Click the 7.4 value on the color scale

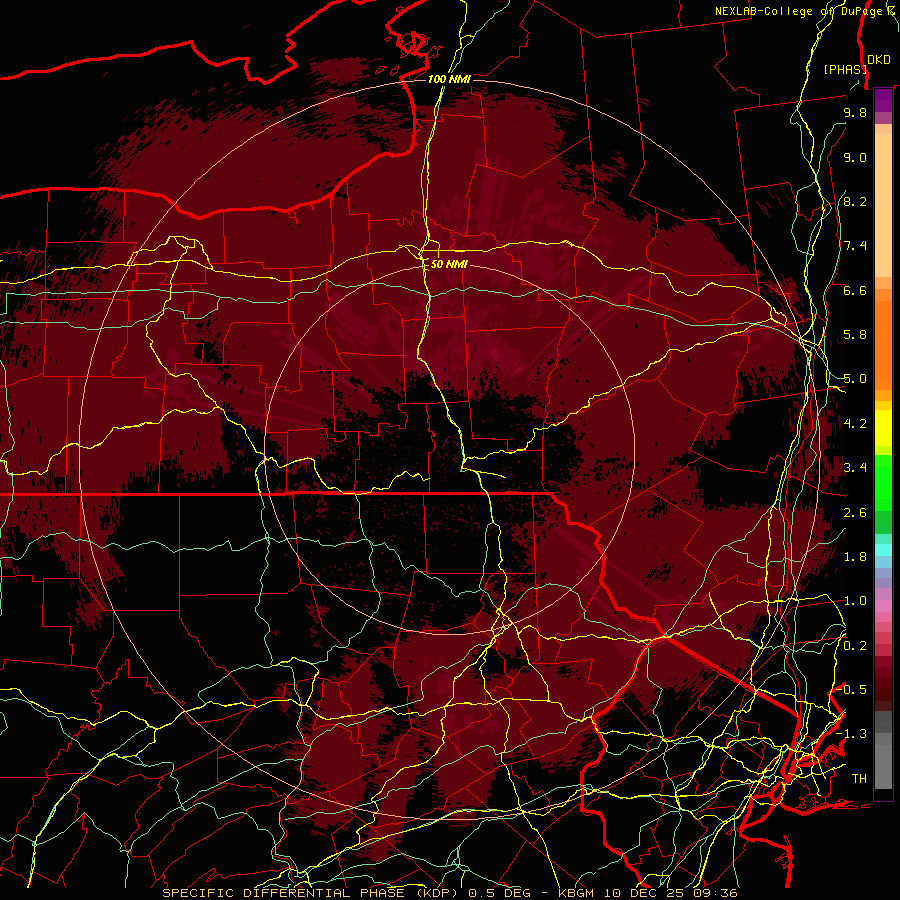(x=855, y=246)
